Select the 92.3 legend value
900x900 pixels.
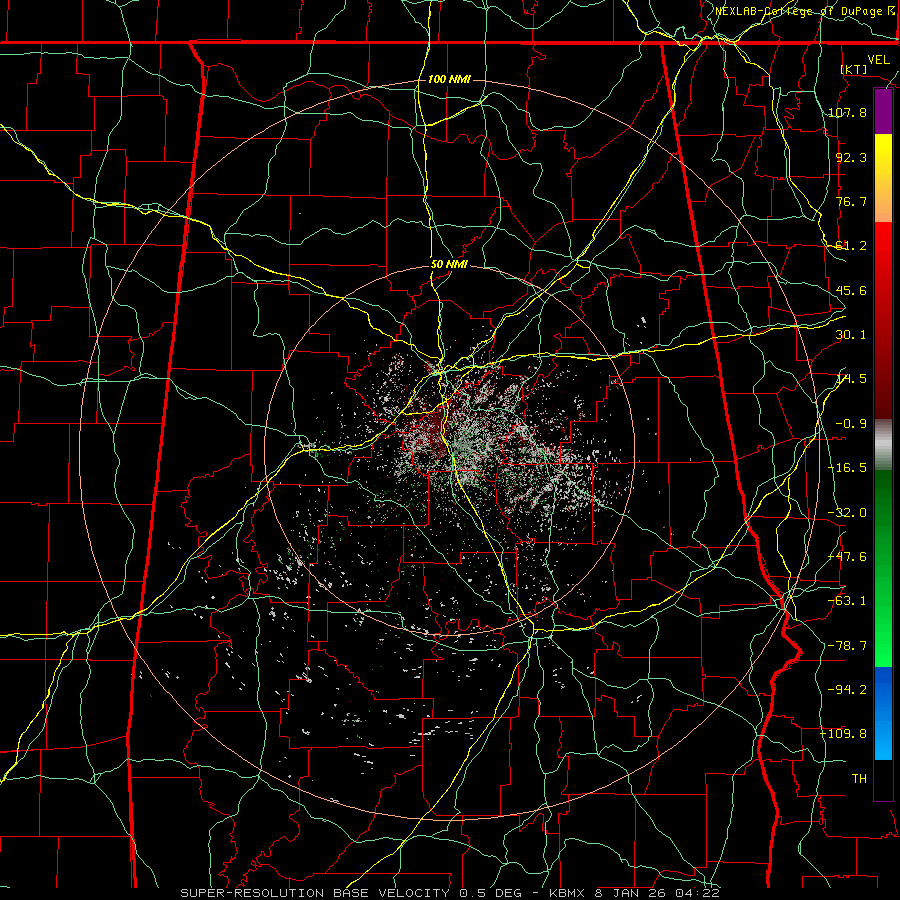(x=851, y=157)
